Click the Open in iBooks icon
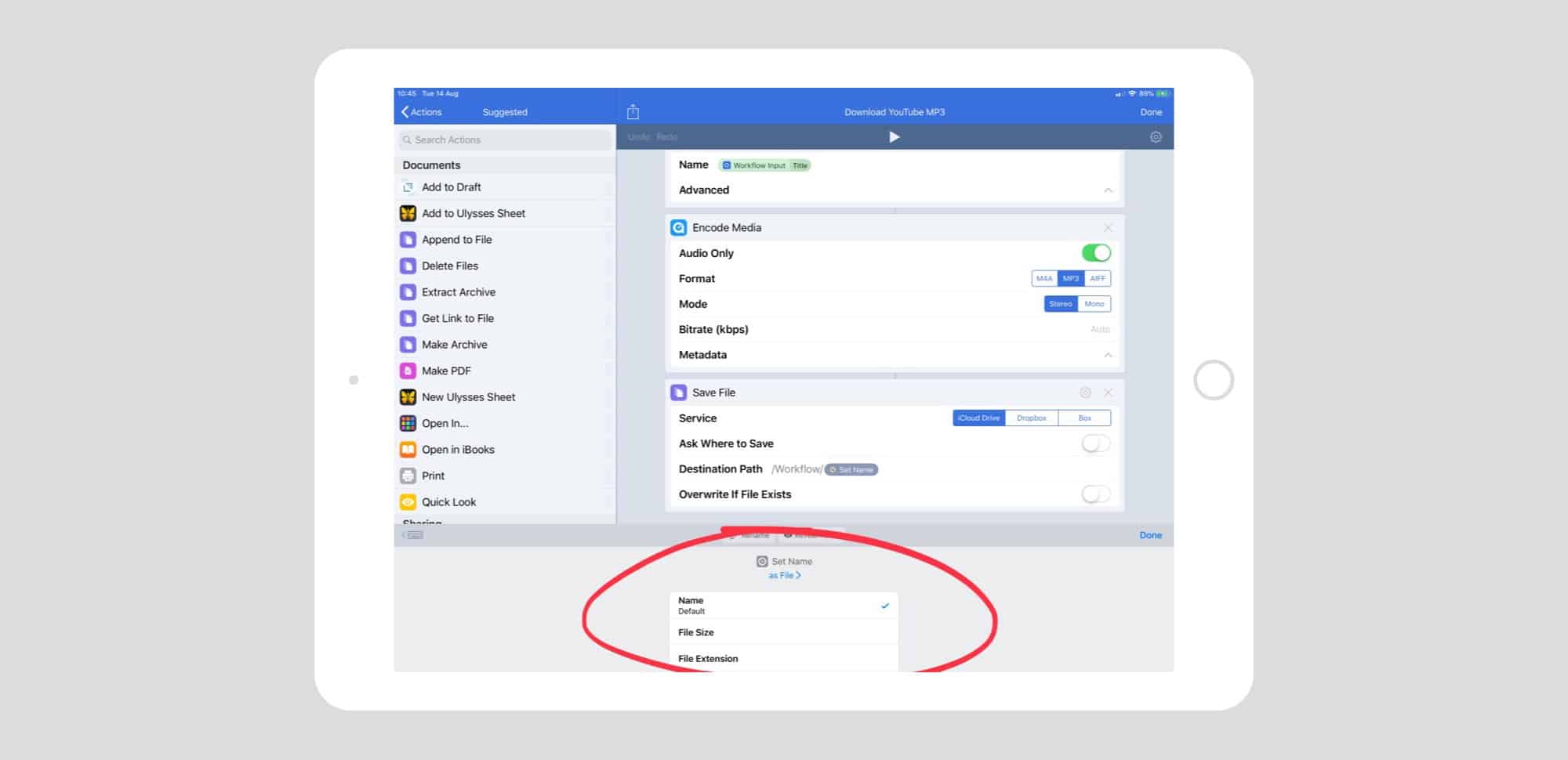The image size is (1568, 760). 408,450
